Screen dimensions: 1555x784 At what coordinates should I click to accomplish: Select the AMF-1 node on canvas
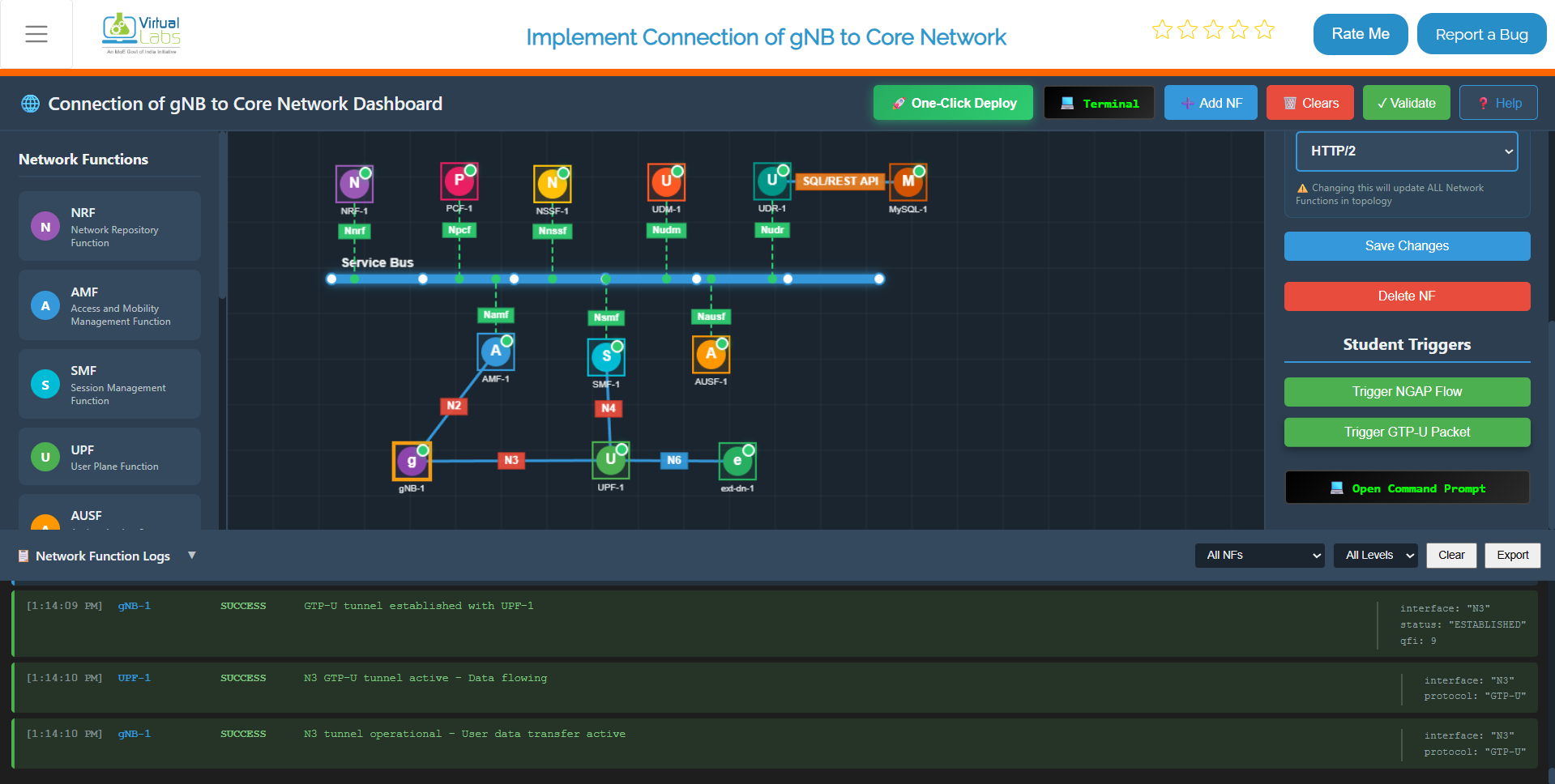(496, 352)
